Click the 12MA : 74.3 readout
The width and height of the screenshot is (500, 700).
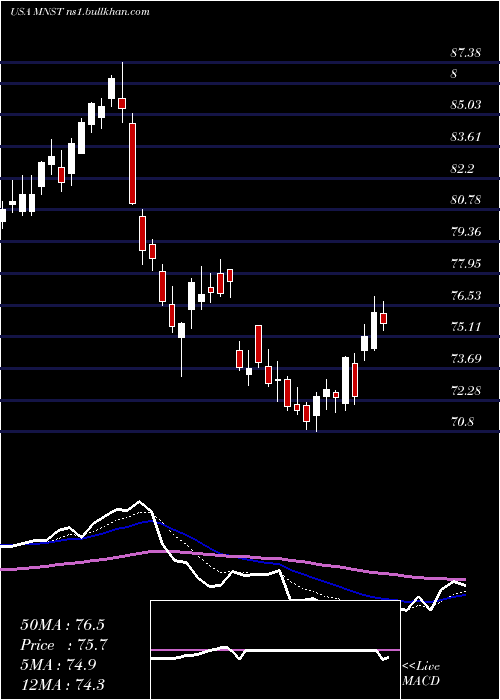tap(64, 685)
